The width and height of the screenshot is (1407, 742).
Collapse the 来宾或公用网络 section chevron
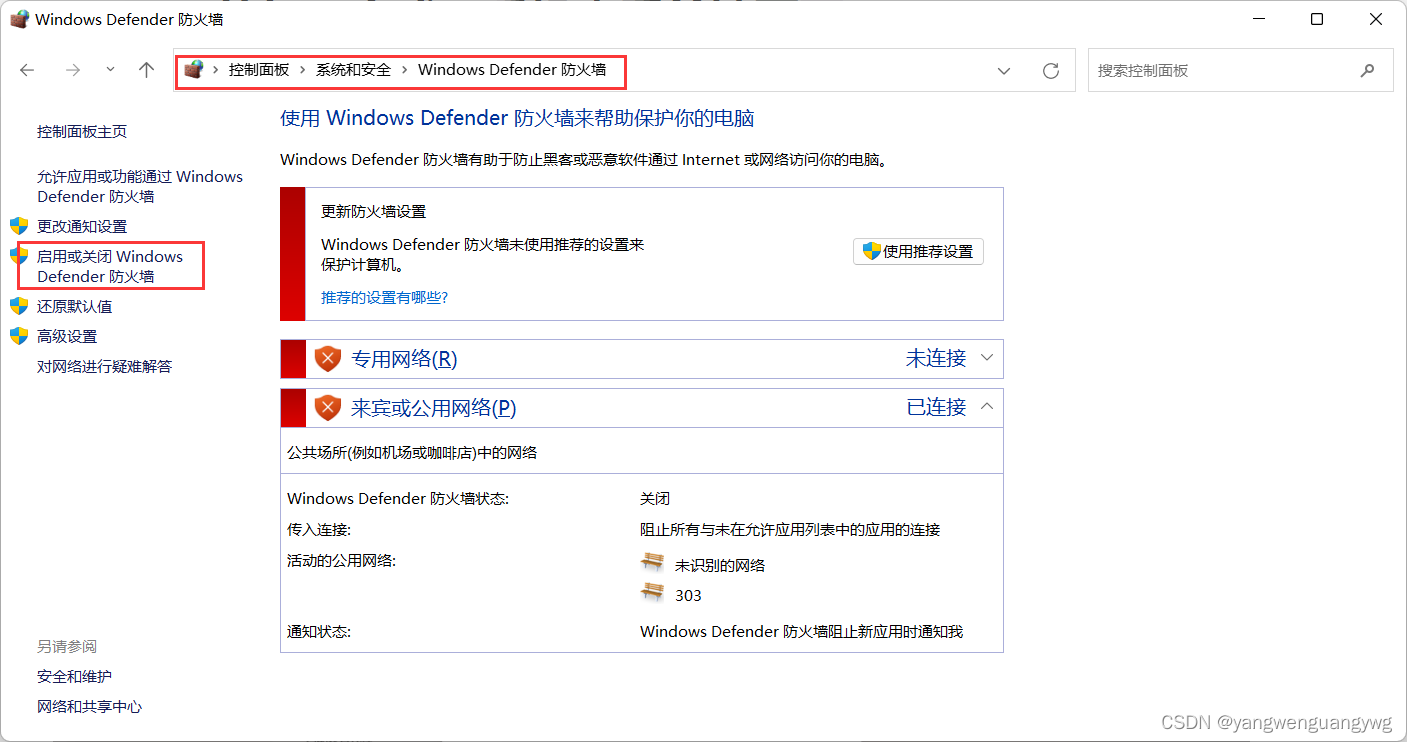[987, 407]
